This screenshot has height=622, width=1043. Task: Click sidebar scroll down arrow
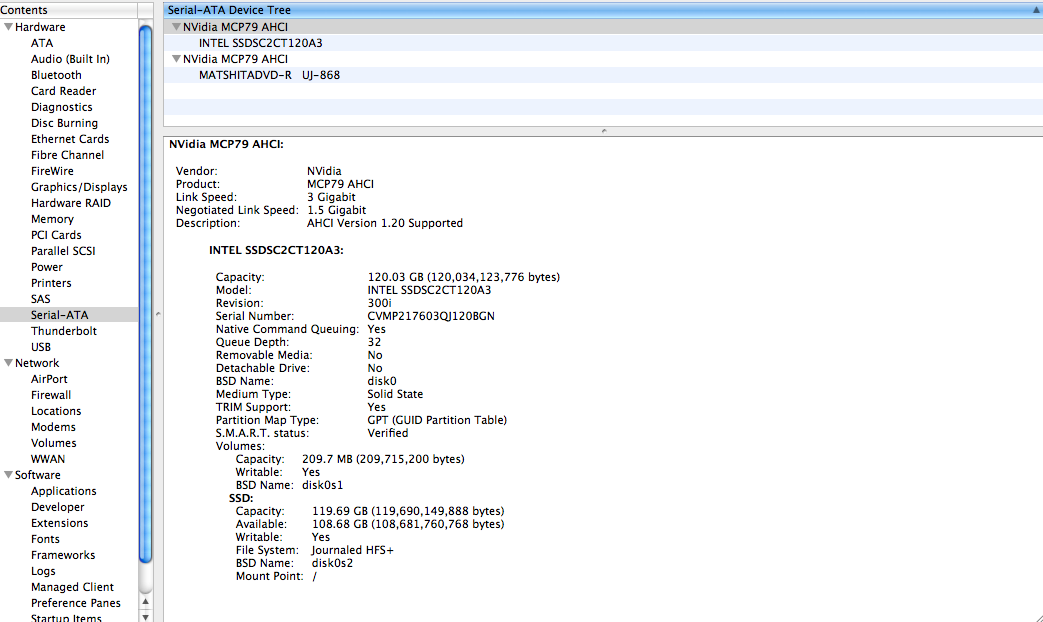(146, 617)
